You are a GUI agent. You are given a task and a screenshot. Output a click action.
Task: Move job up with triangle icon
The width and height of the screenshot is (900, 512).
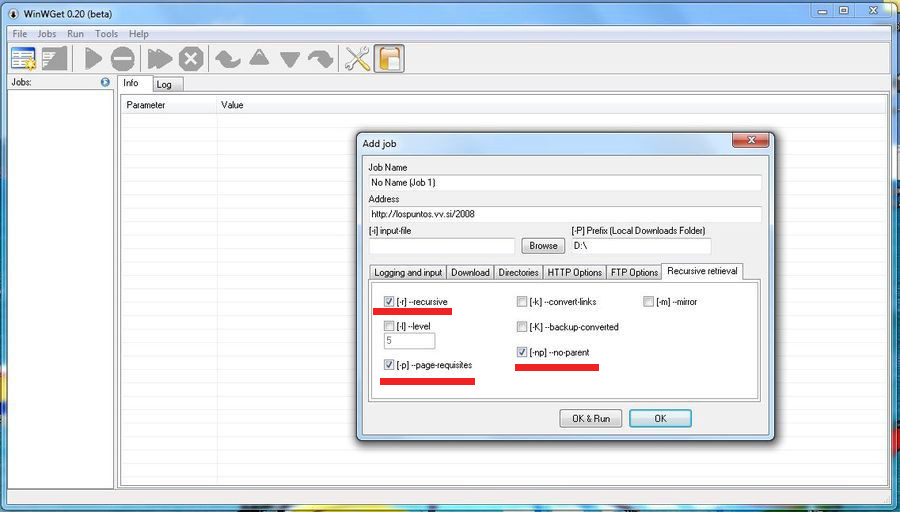pos(259,57)
